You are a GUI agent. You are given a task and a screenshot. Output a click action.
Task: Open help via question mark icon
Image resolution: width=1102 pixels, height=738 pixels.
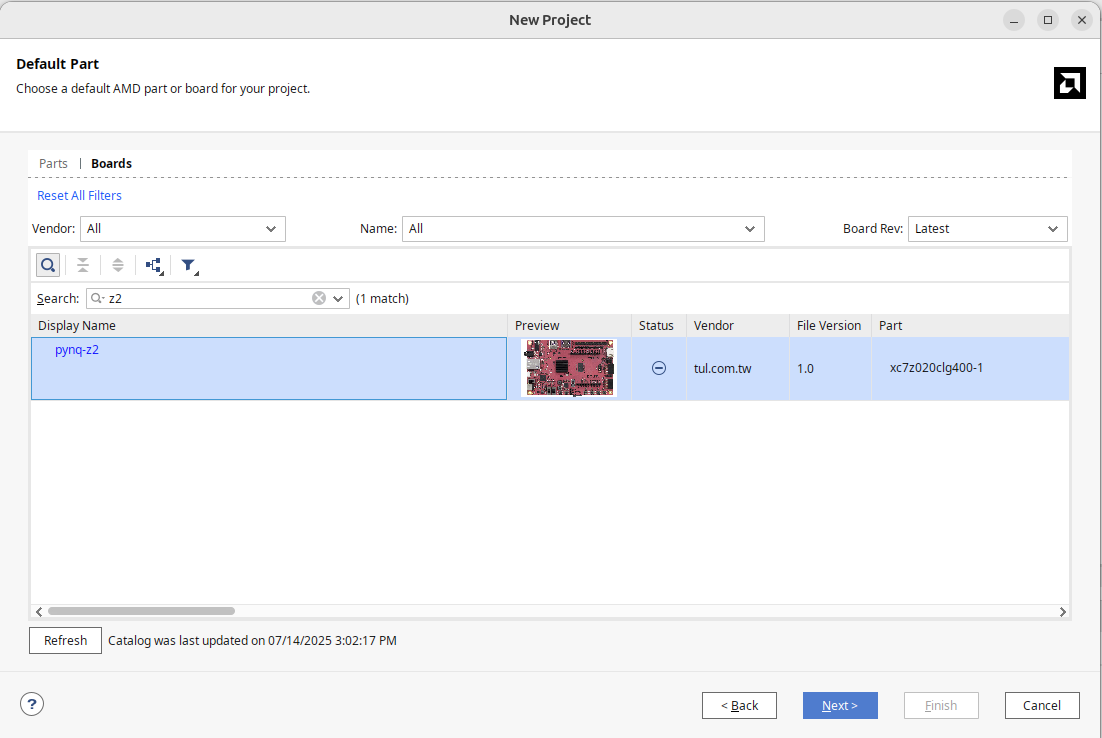(32, 704)
